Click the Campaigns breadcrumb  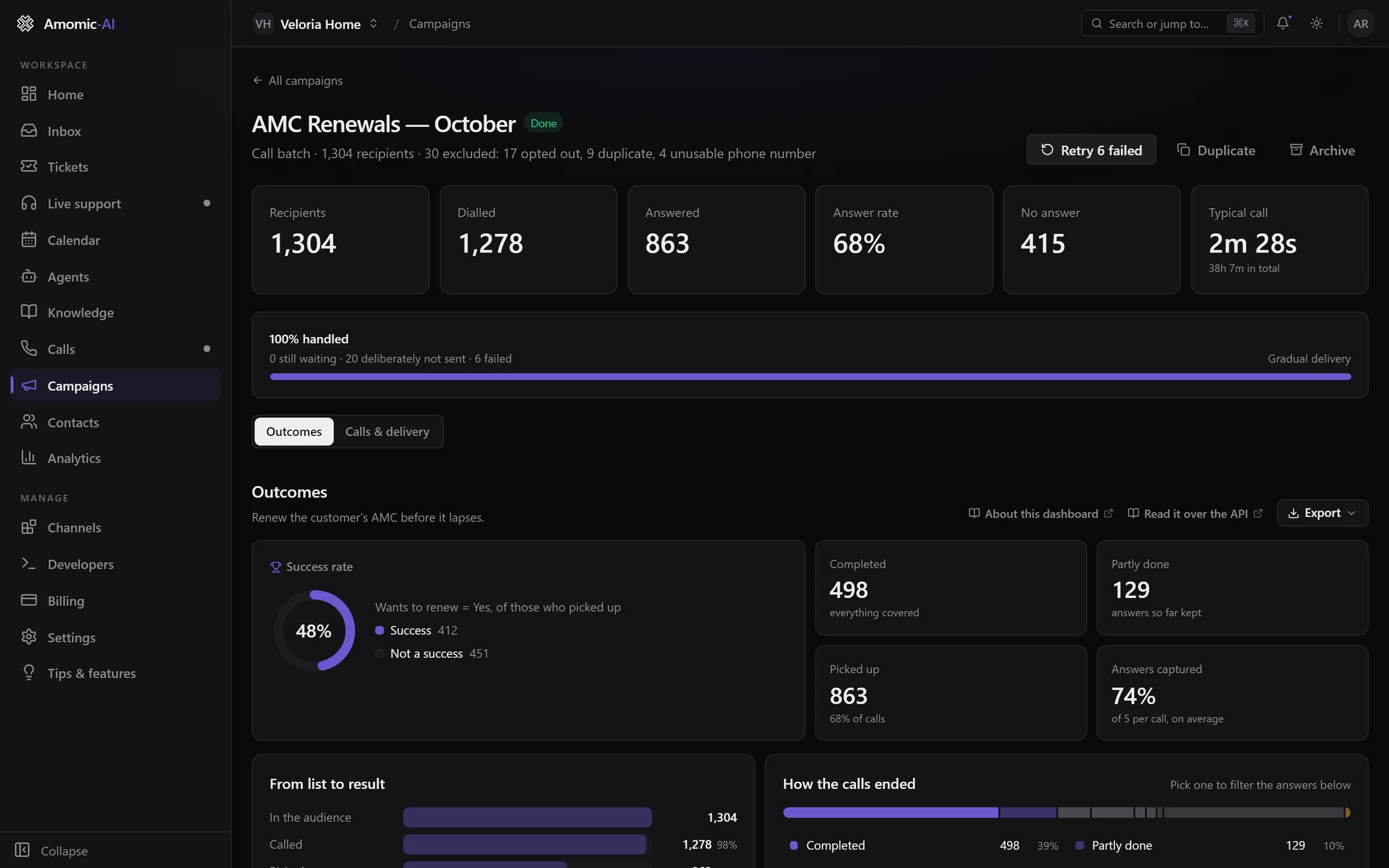(440, 24)
